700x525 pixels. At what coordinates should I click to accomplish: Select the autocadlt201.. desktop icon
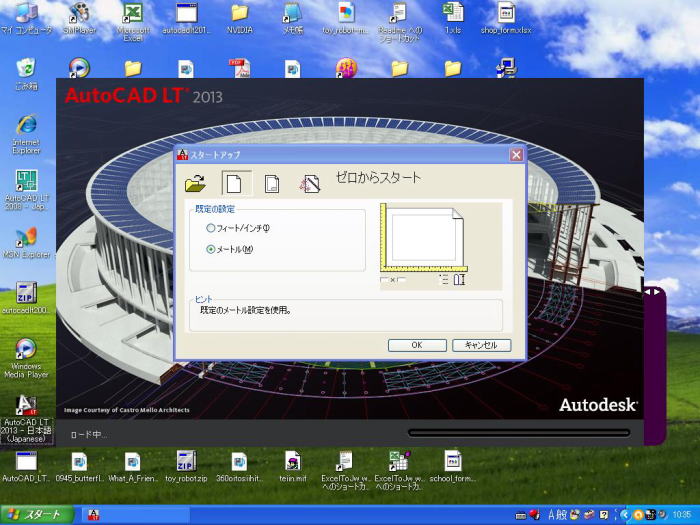(x=187, y=19)
